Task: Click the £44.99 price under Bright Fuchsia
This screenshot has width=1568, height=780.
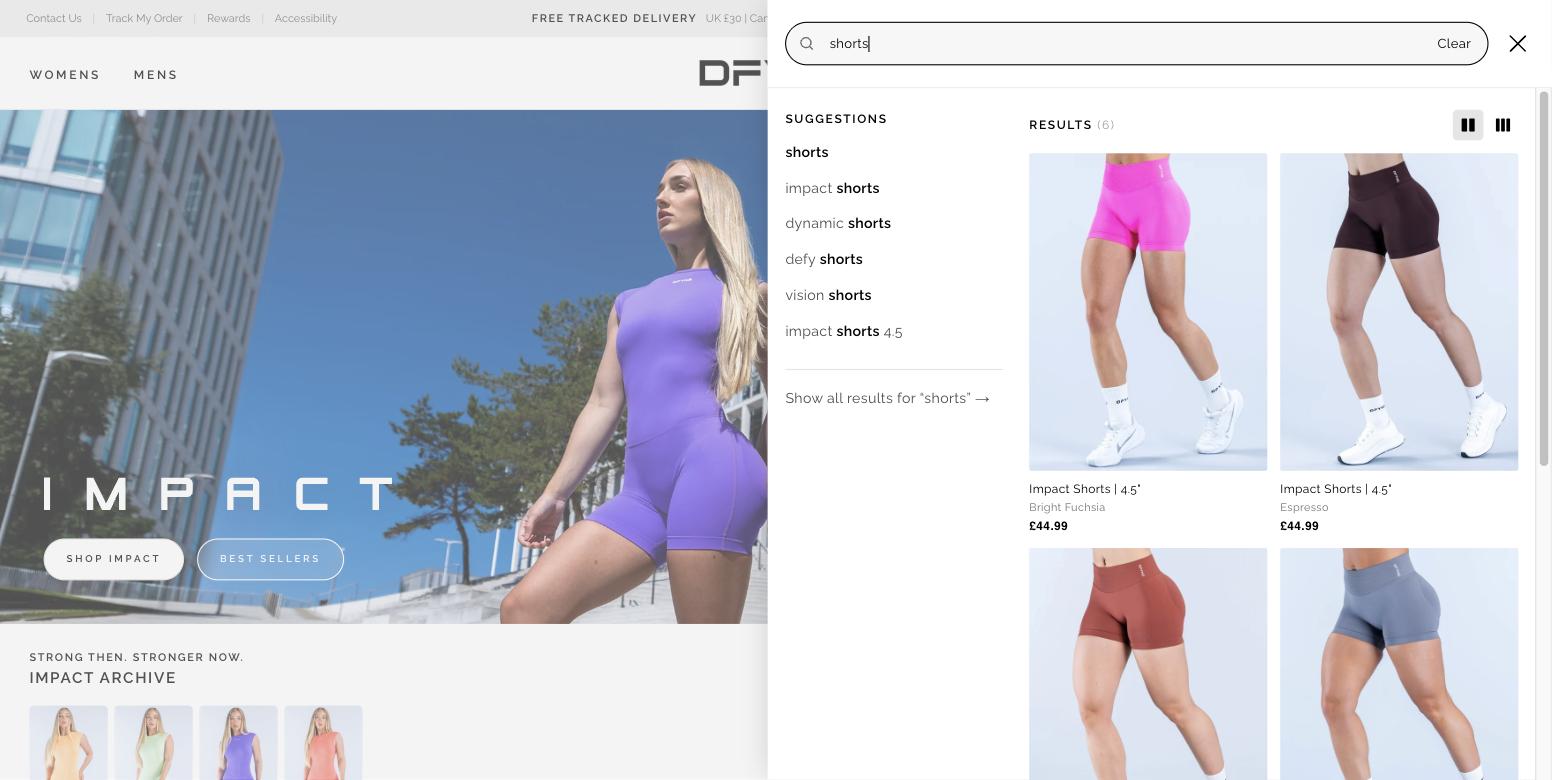Action: pyautogui.click(x=1048, y=526)
